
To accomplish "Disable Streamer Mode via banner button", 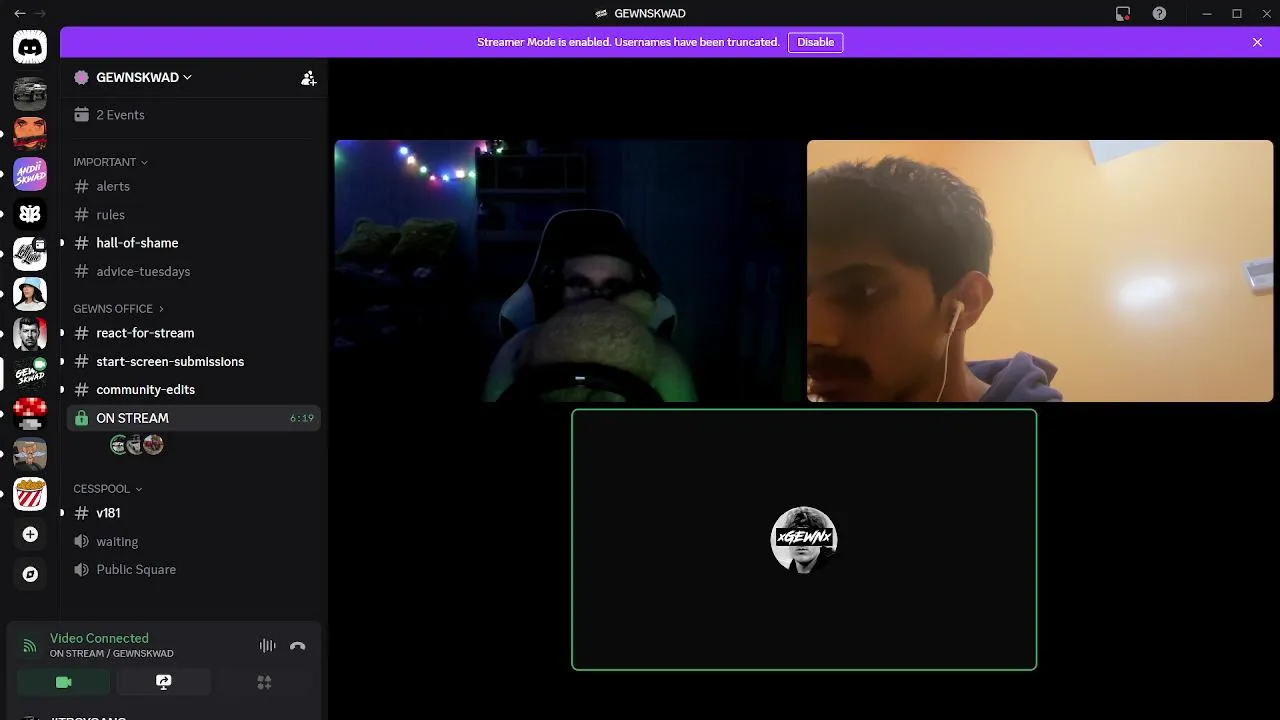I will coord(815,42).
